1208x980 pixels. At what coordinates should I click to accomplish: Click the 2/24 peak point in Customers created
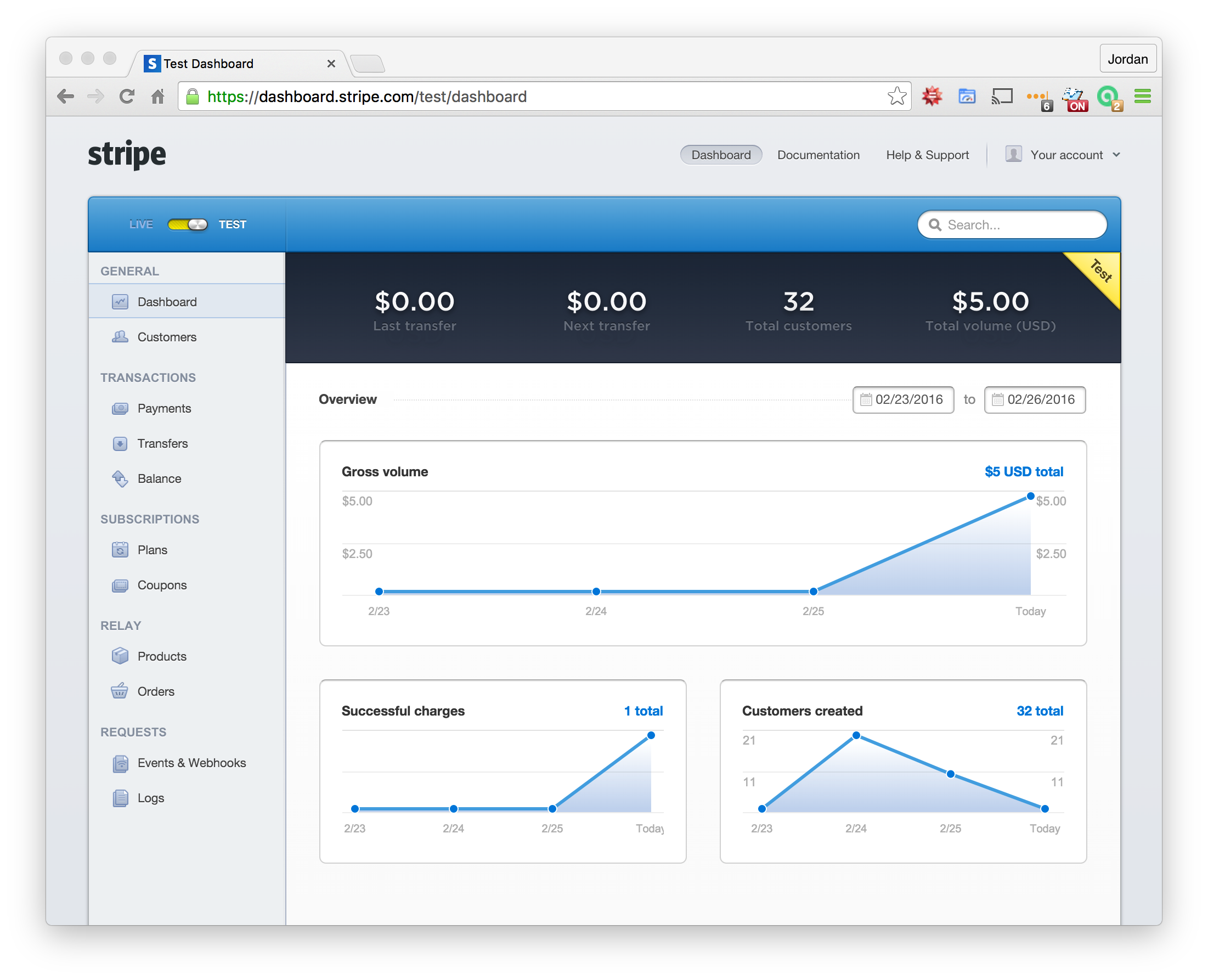click(856, 736)
